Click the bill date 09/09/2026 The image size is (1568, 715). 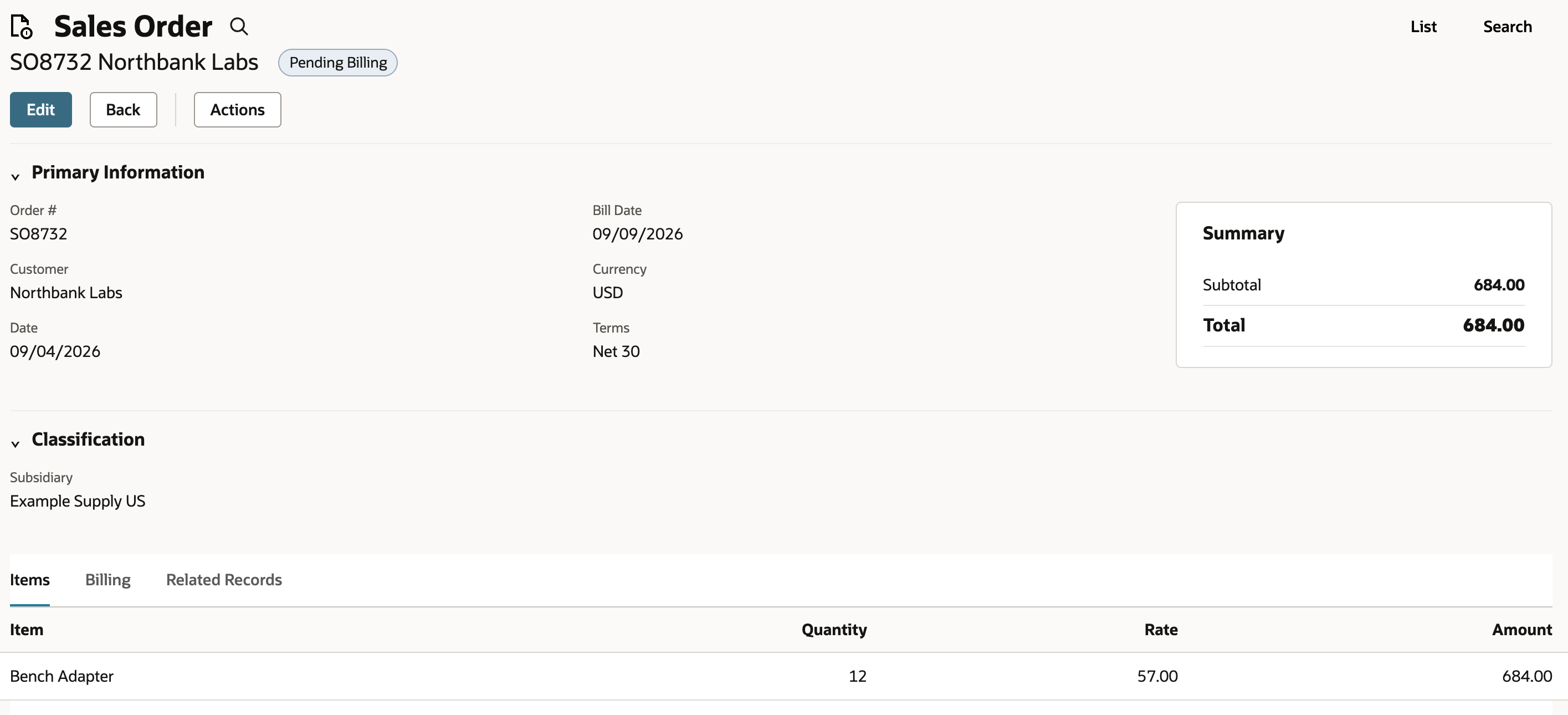(x=637, y=234)
